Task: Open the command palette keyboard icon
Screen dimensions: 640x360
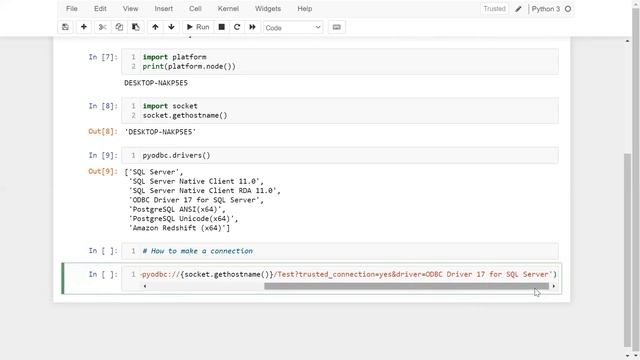Action: (x=336, y=27)
